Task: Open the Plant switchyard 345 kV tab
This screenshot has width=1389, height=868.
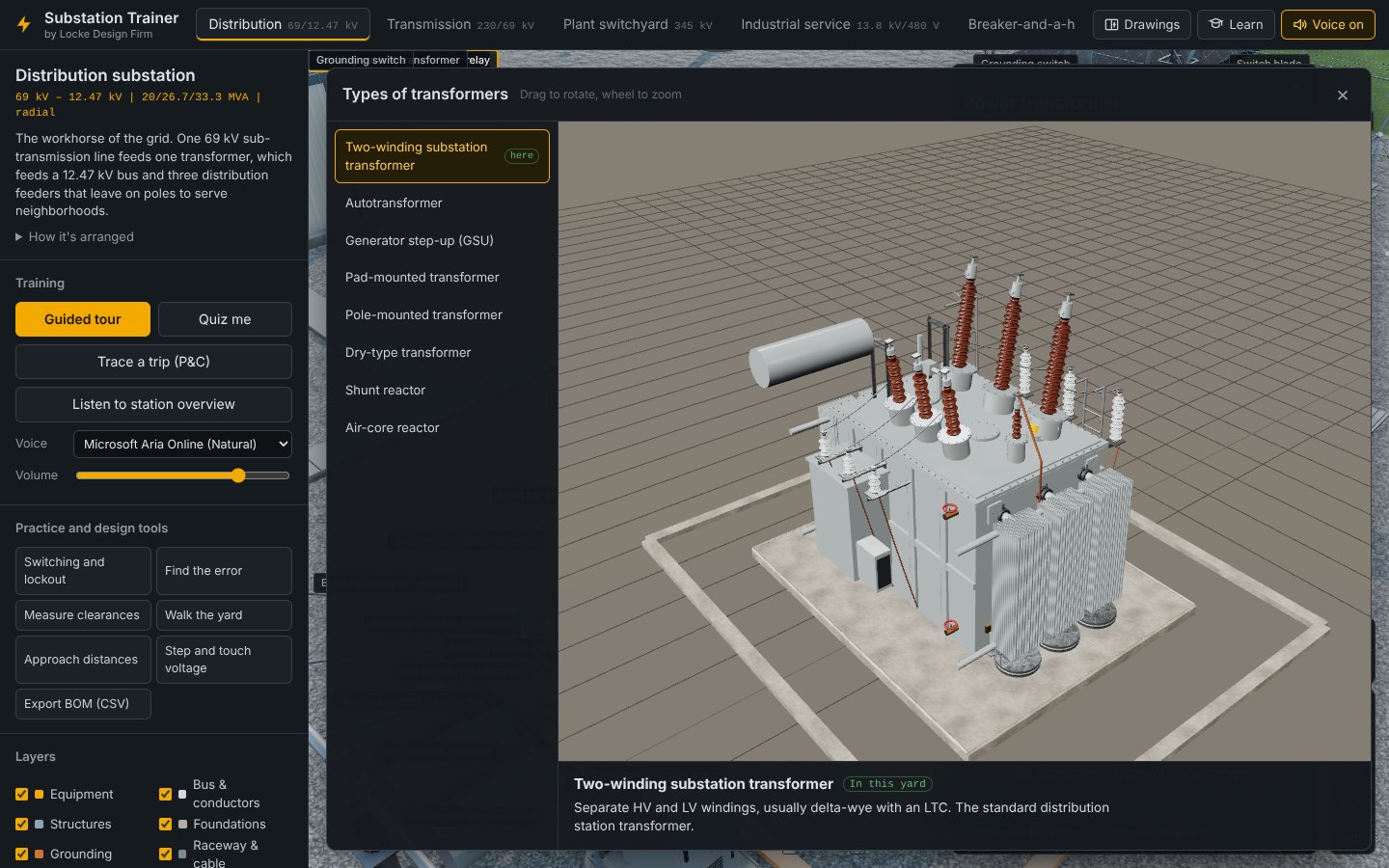Action: coord(638,24)
